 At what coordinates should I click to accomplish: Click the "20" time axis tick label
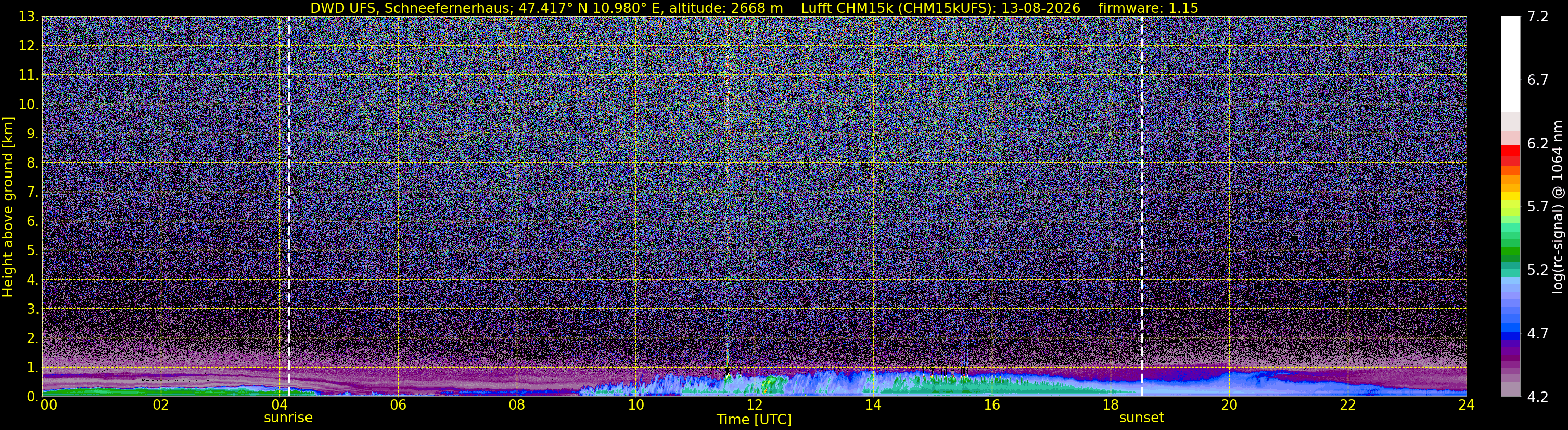click(1229, 405)
